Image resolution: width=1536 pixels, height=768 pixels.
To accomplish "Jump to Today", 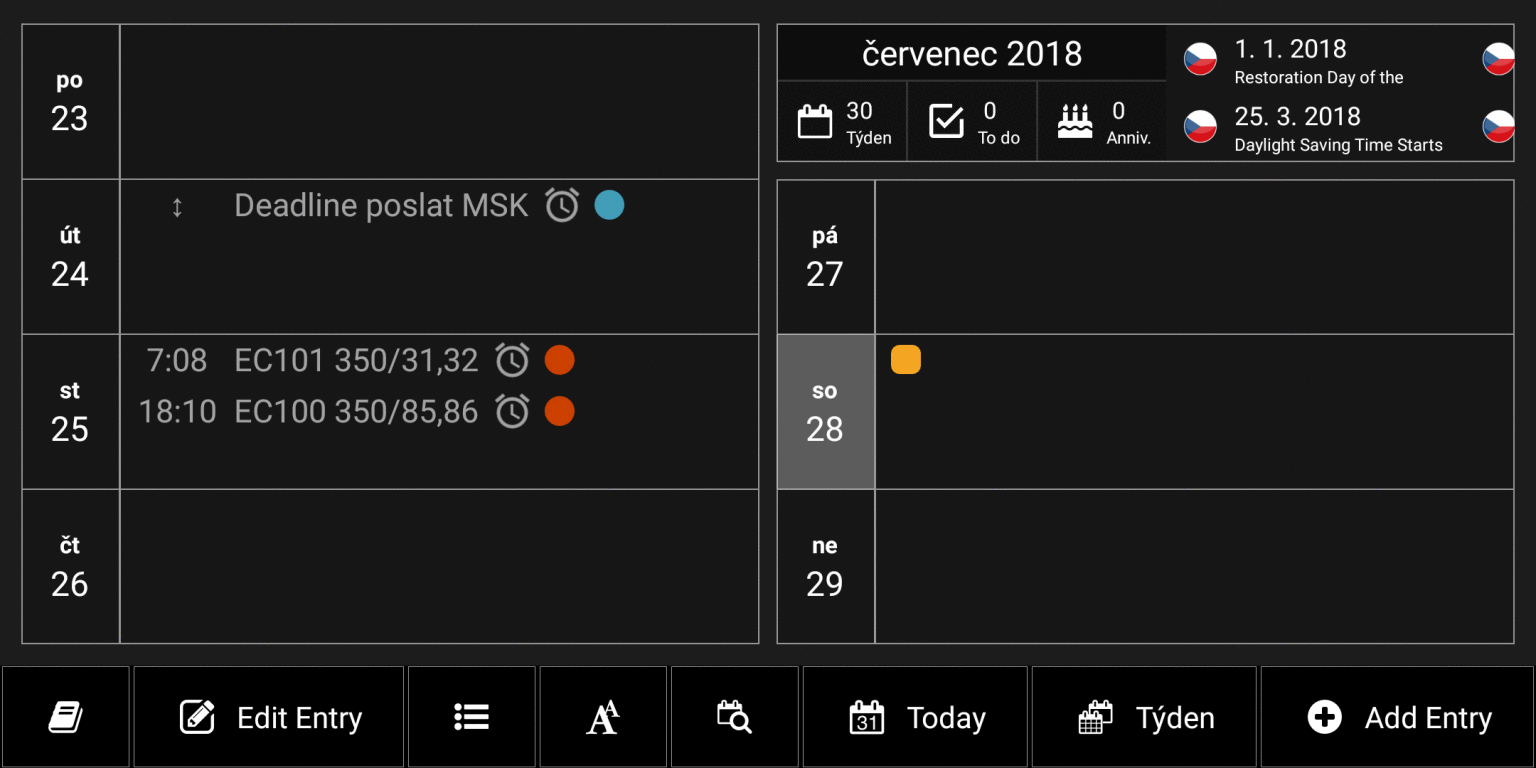I will 915,717.
